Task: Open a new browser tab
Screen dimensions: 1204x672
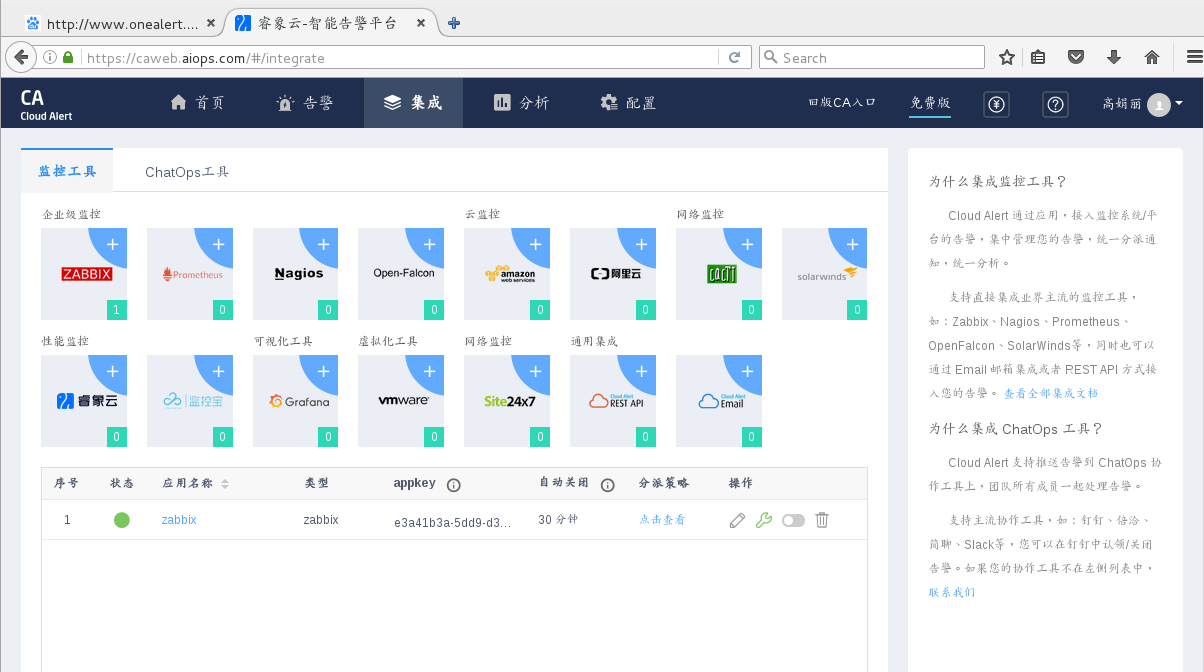Action: click(454, 22)
